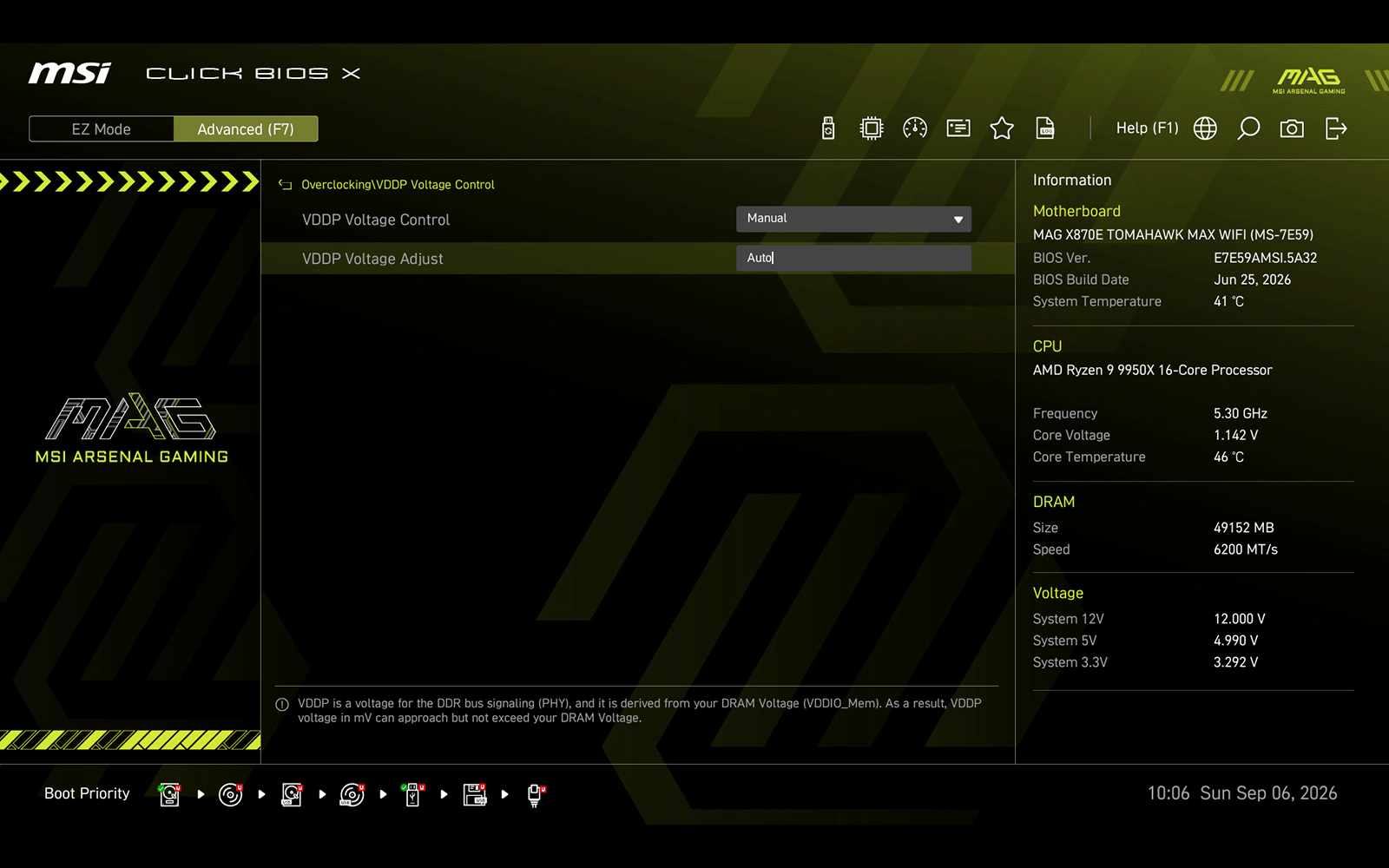Take a screenshot with the camera icon

click(1292, 128)
